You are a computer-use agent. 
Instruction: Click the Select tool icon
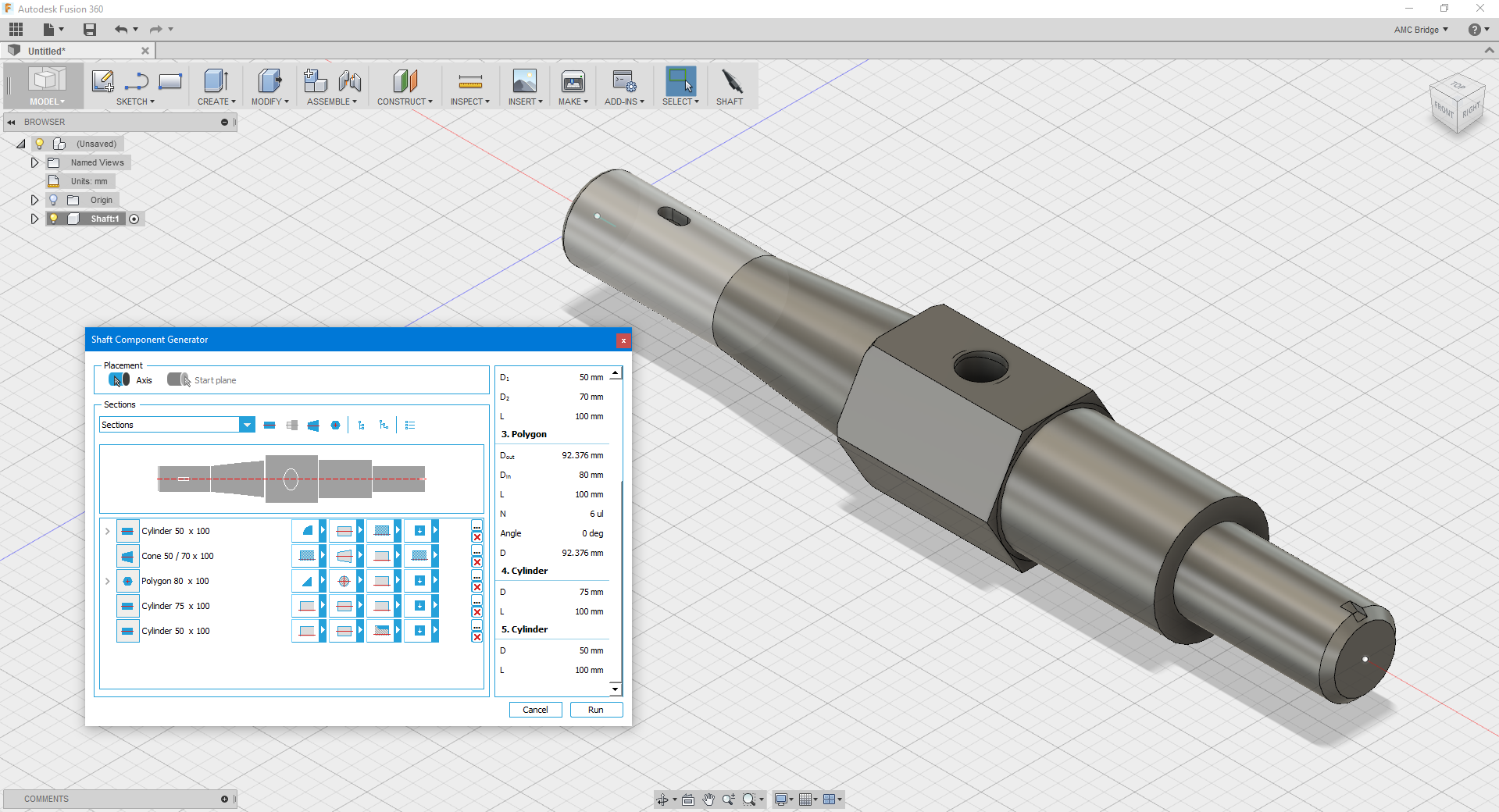click(680, 80)
